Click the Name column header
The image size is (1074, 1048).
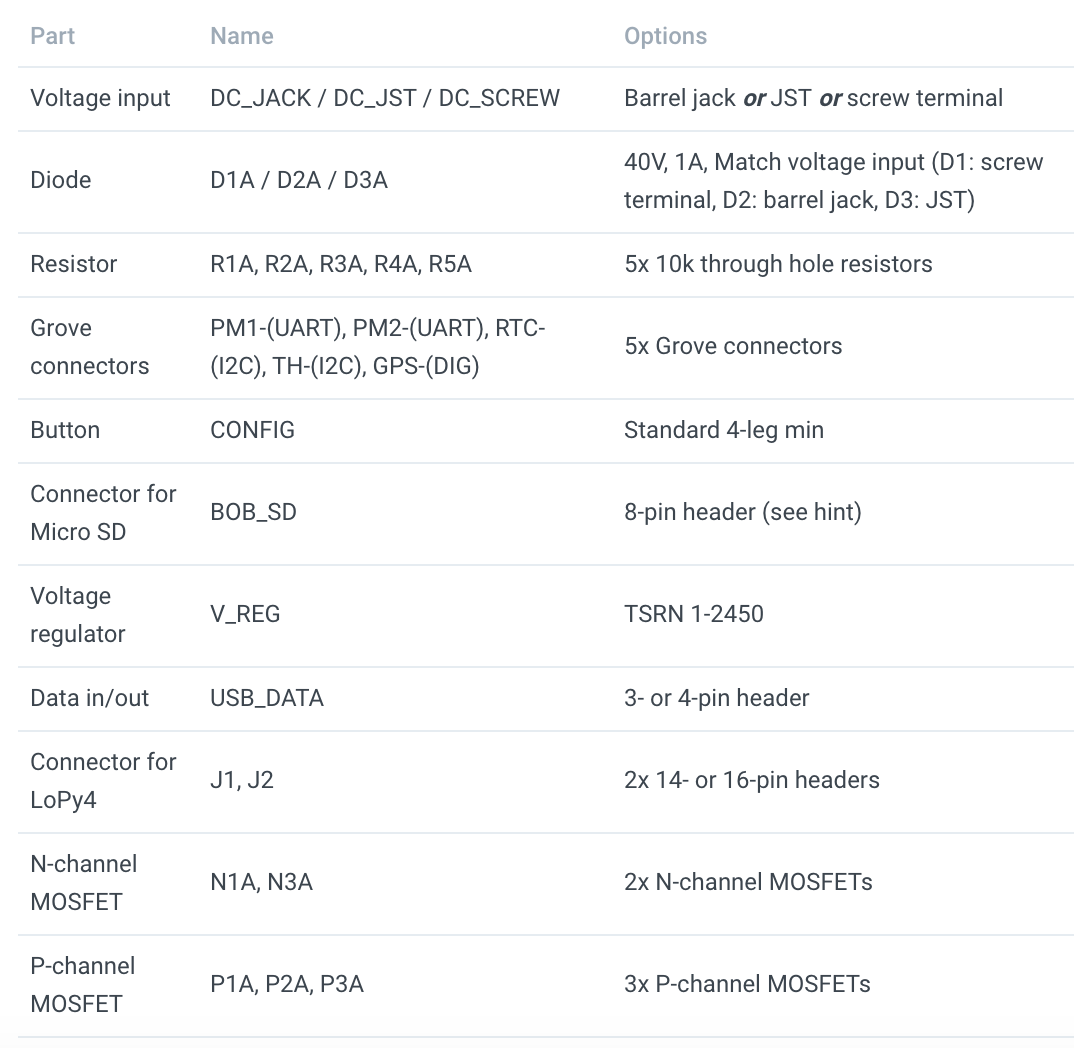(x=242, y=36)
